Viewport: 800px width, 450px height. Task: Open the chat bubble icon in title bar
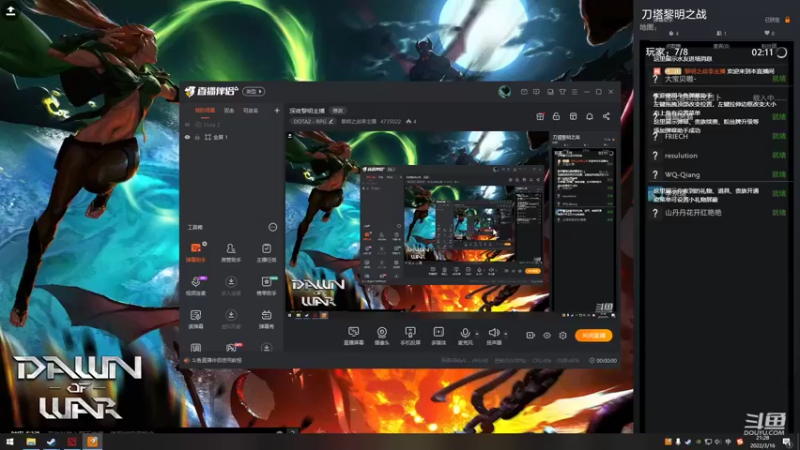point(536,92)
